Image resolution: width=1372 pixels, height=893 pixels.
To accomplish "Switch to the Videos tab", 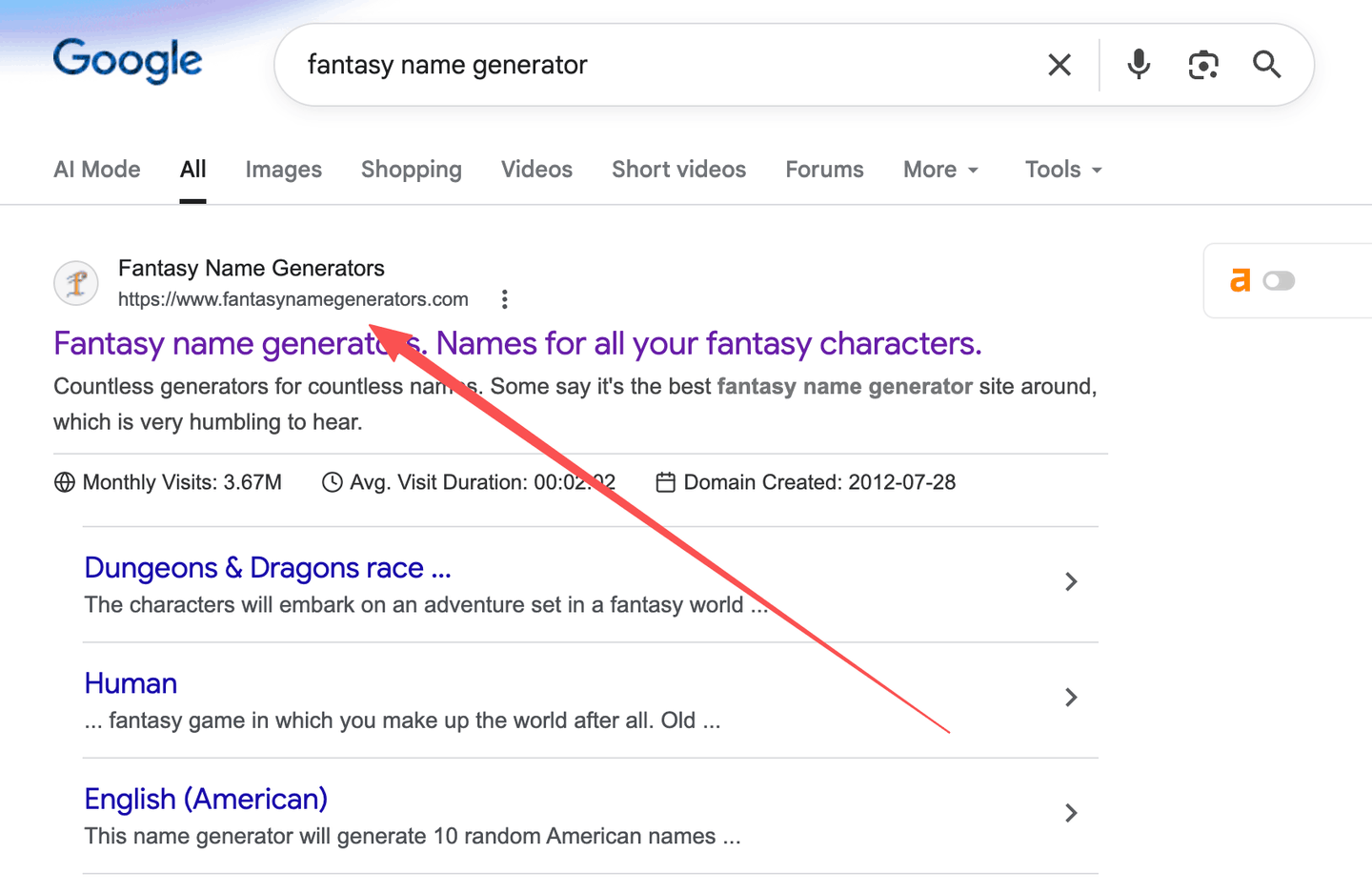I will tap(536, 170).
